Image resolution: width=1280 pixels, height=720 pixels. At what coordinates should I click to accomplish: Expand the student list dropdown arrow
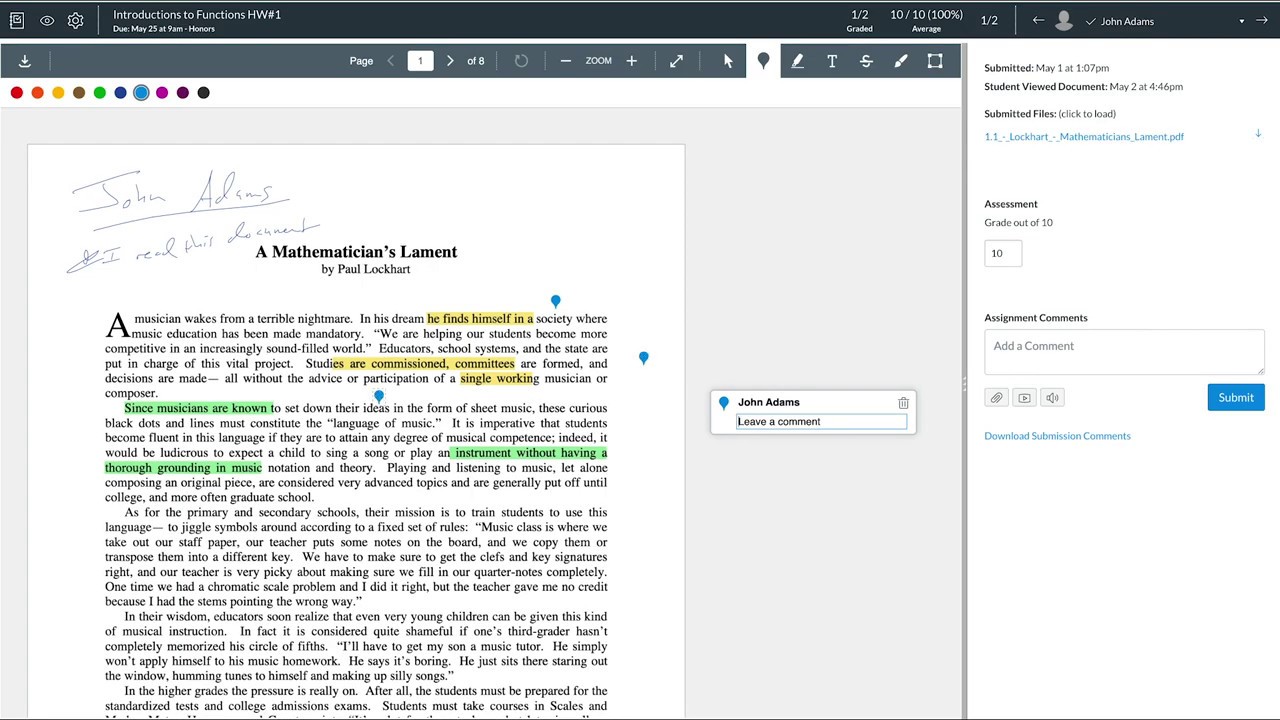1242,21
